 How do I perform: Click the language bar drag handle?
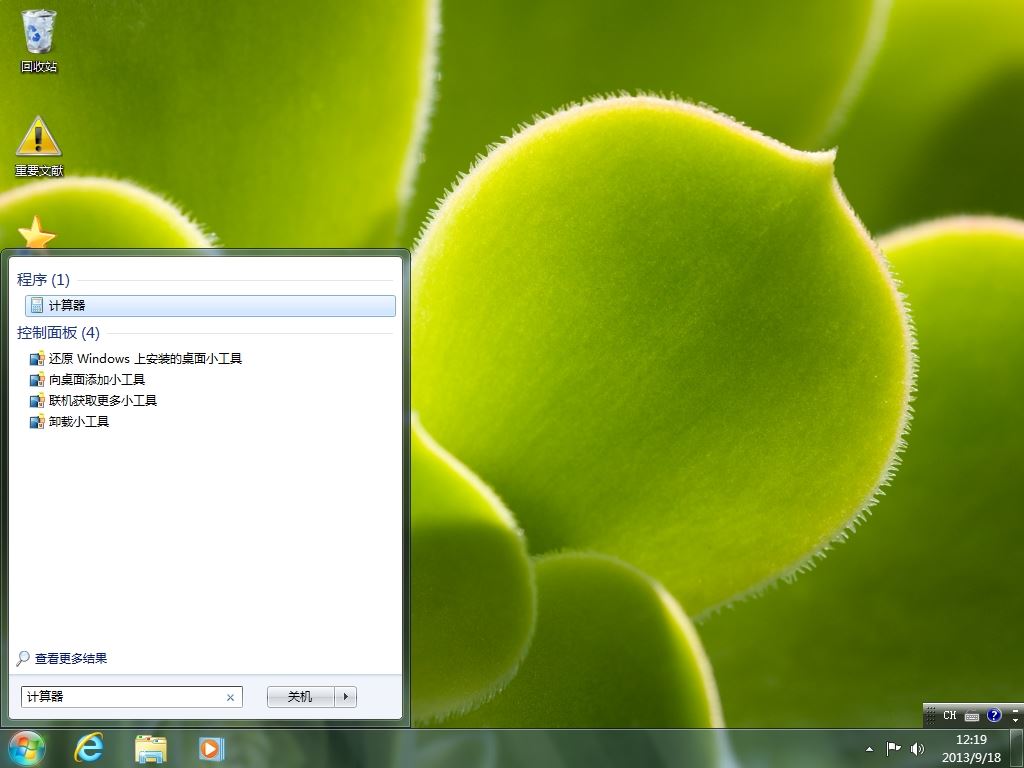pyautogui.click(x=931, y=715)
